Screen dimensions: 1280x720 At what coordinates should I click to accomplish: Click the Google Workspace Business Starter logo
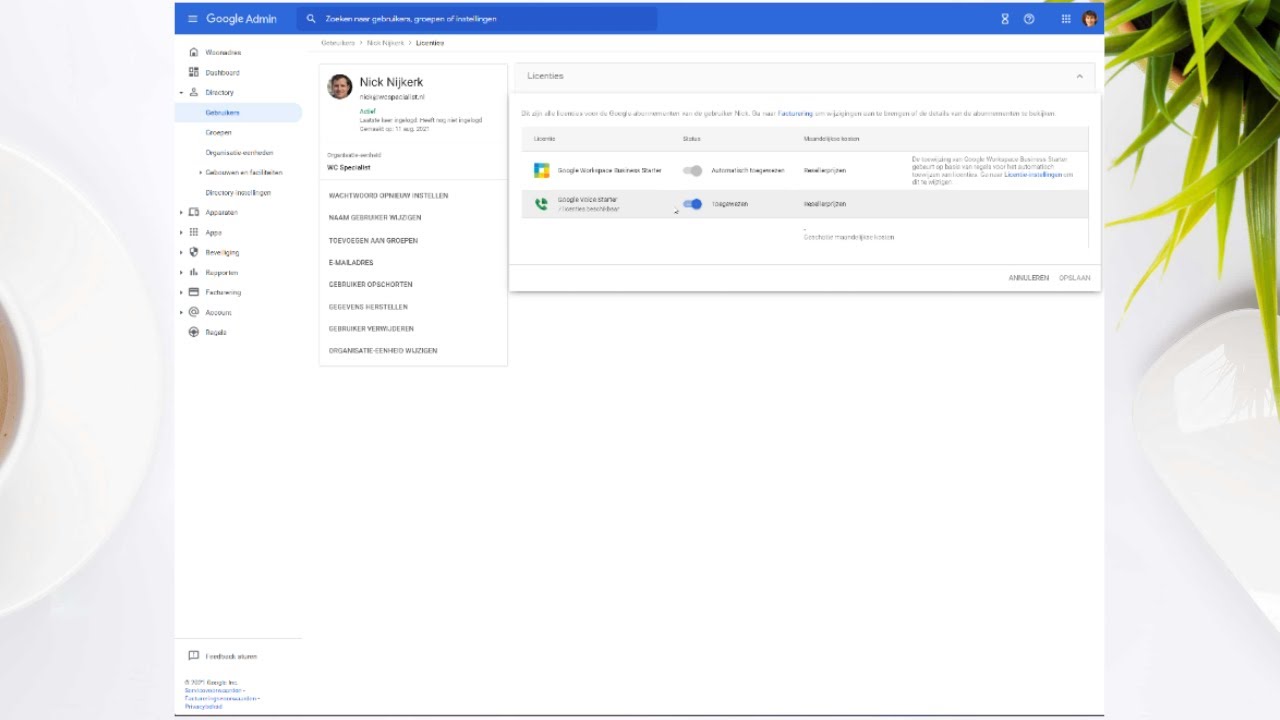pyautogui.click(x=541, y=170)
